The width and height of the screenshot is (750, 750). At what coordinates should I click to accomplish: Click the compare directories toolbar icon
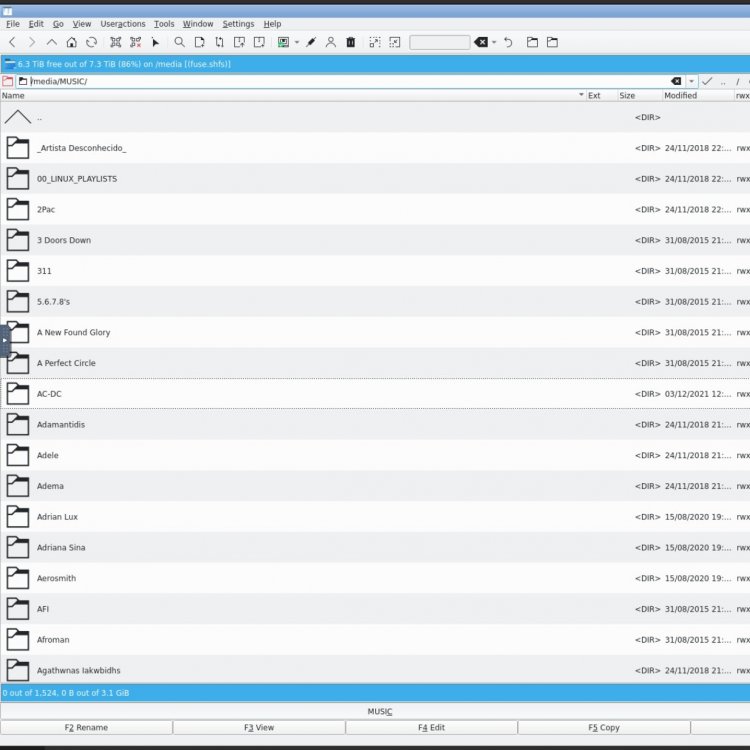116,43
